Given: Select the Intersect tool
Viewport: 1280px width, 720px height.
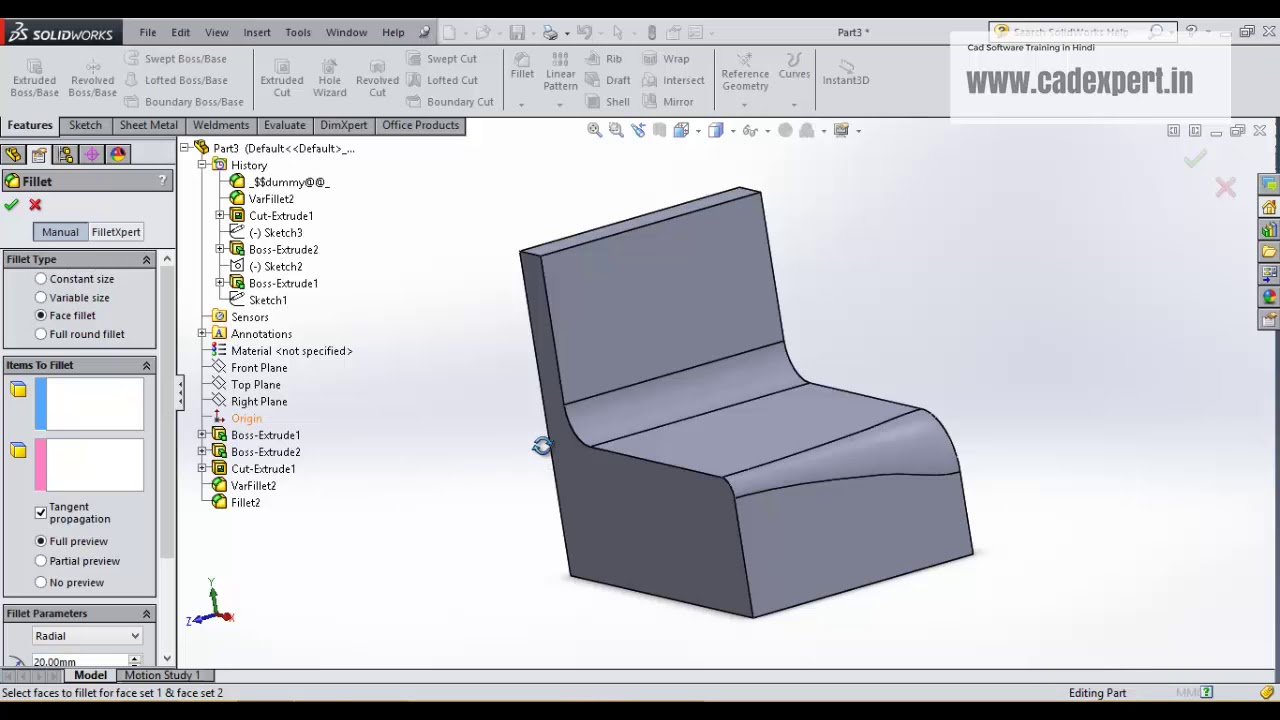Looking at the screenshot, I should point(673,80).
